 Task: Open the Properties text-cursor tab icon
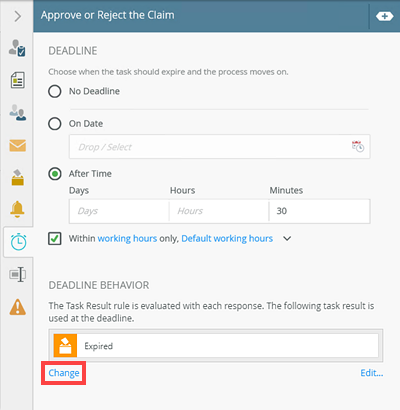coord(17,274)
